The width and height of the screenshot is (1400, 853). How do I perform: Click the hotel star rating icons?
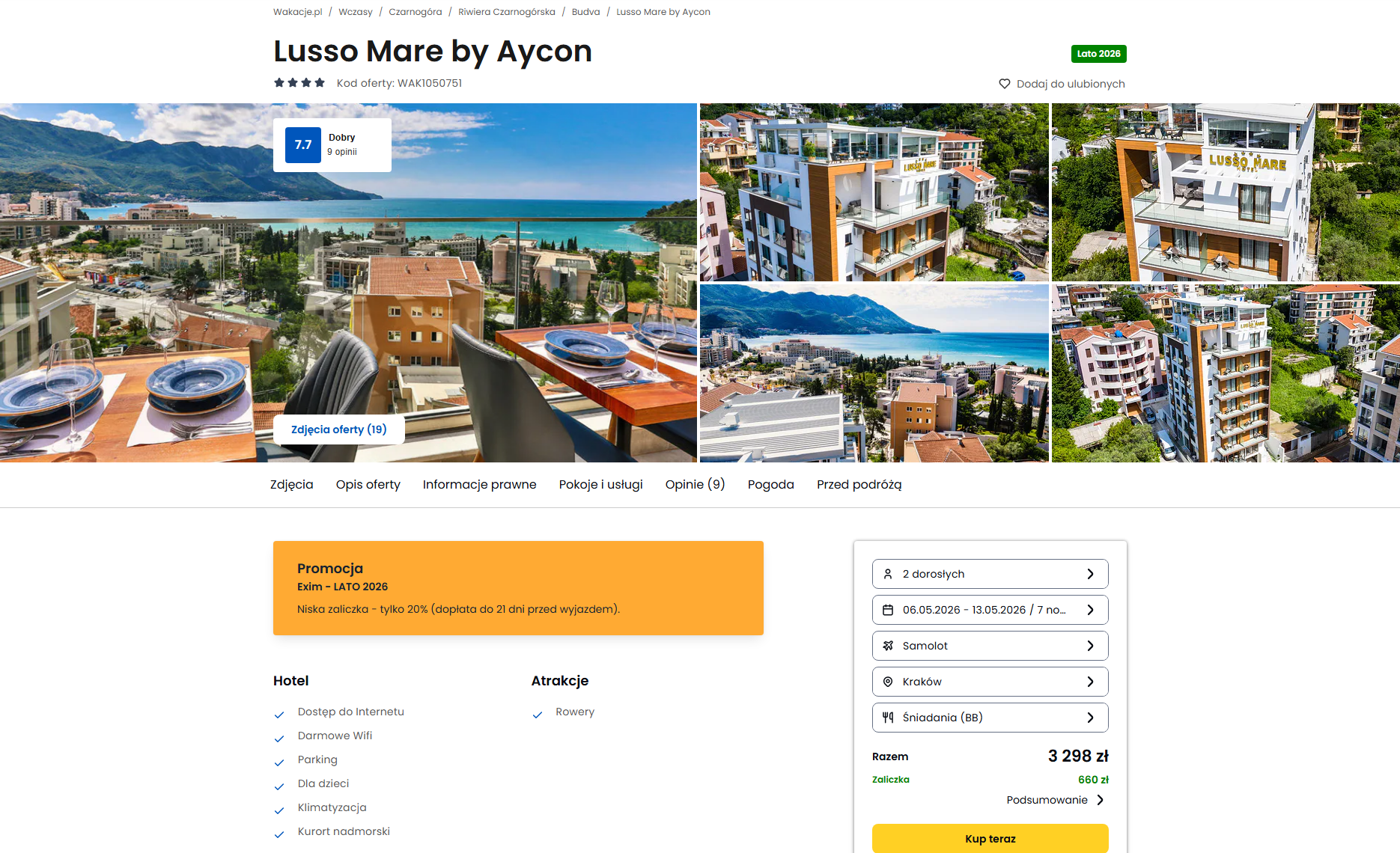299,83
